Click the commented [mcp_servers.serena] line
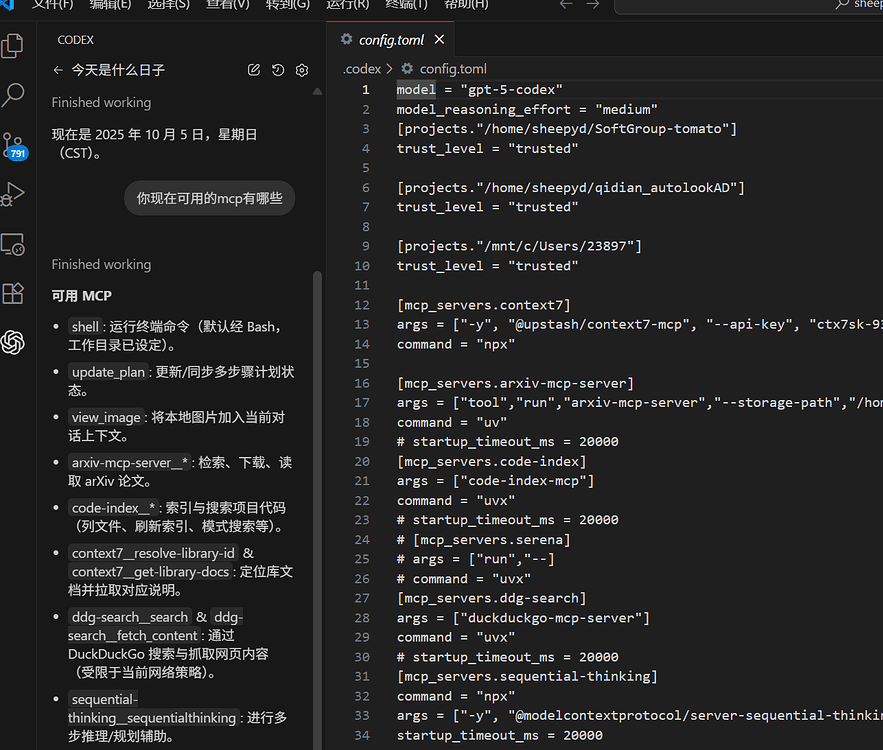 tap(484, 540)
